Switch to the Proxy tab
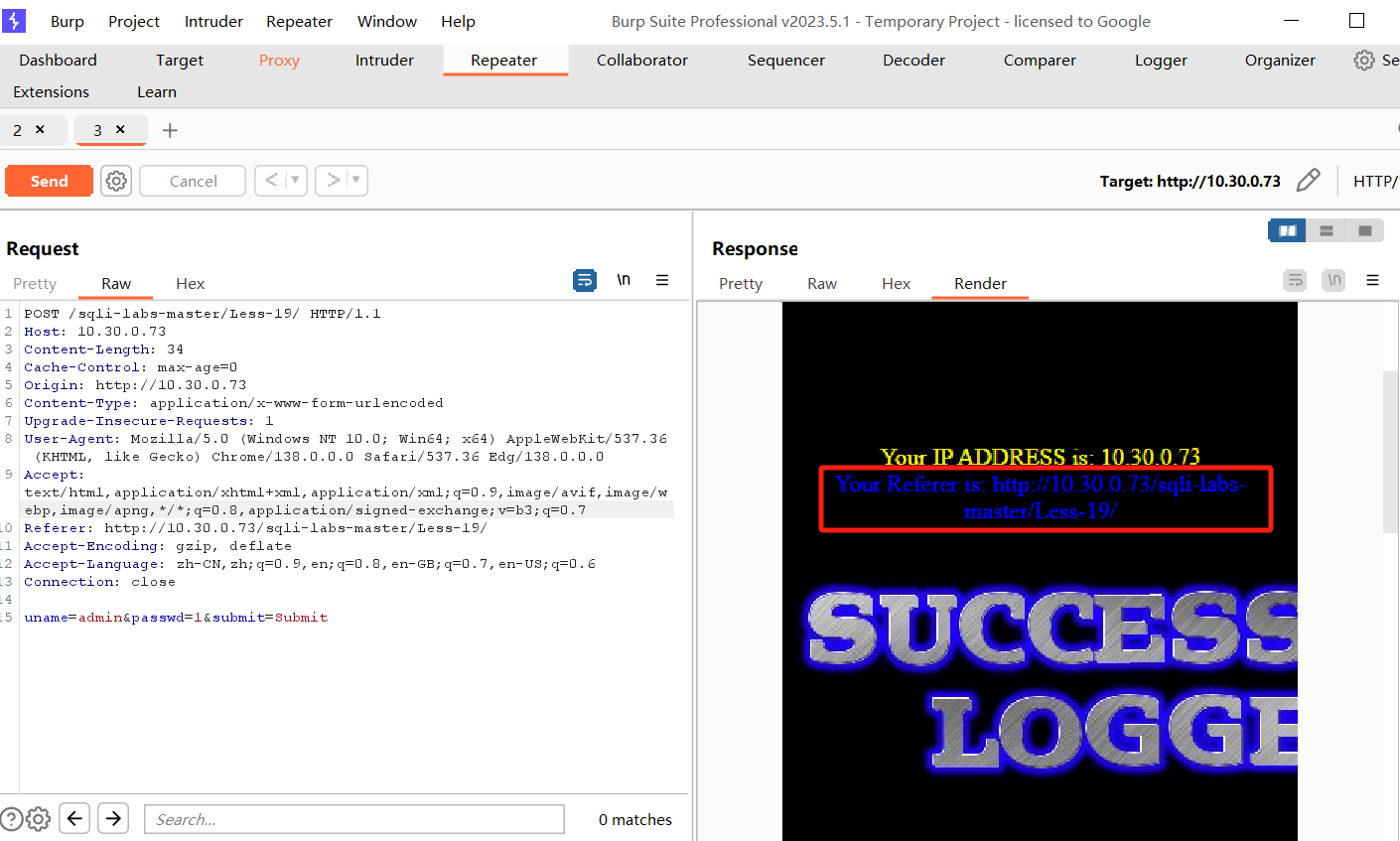This screenshot has height=841, width=1400. (x=279, y=61)
